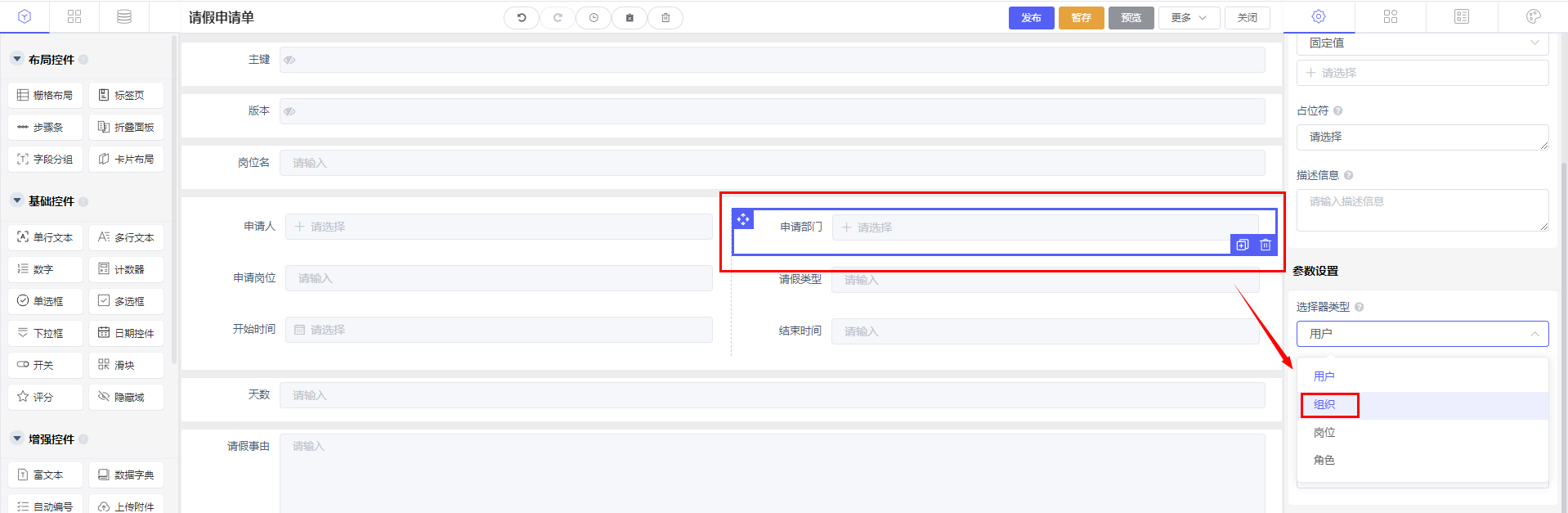
Task: Collapse the 布局控件 section
Action: [17, 59]
